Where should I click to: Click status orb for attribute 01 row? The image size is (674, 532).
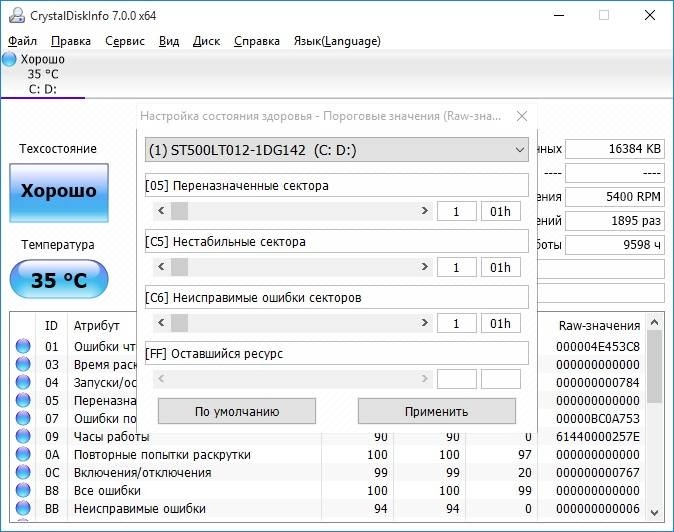[x=23, y=346]
